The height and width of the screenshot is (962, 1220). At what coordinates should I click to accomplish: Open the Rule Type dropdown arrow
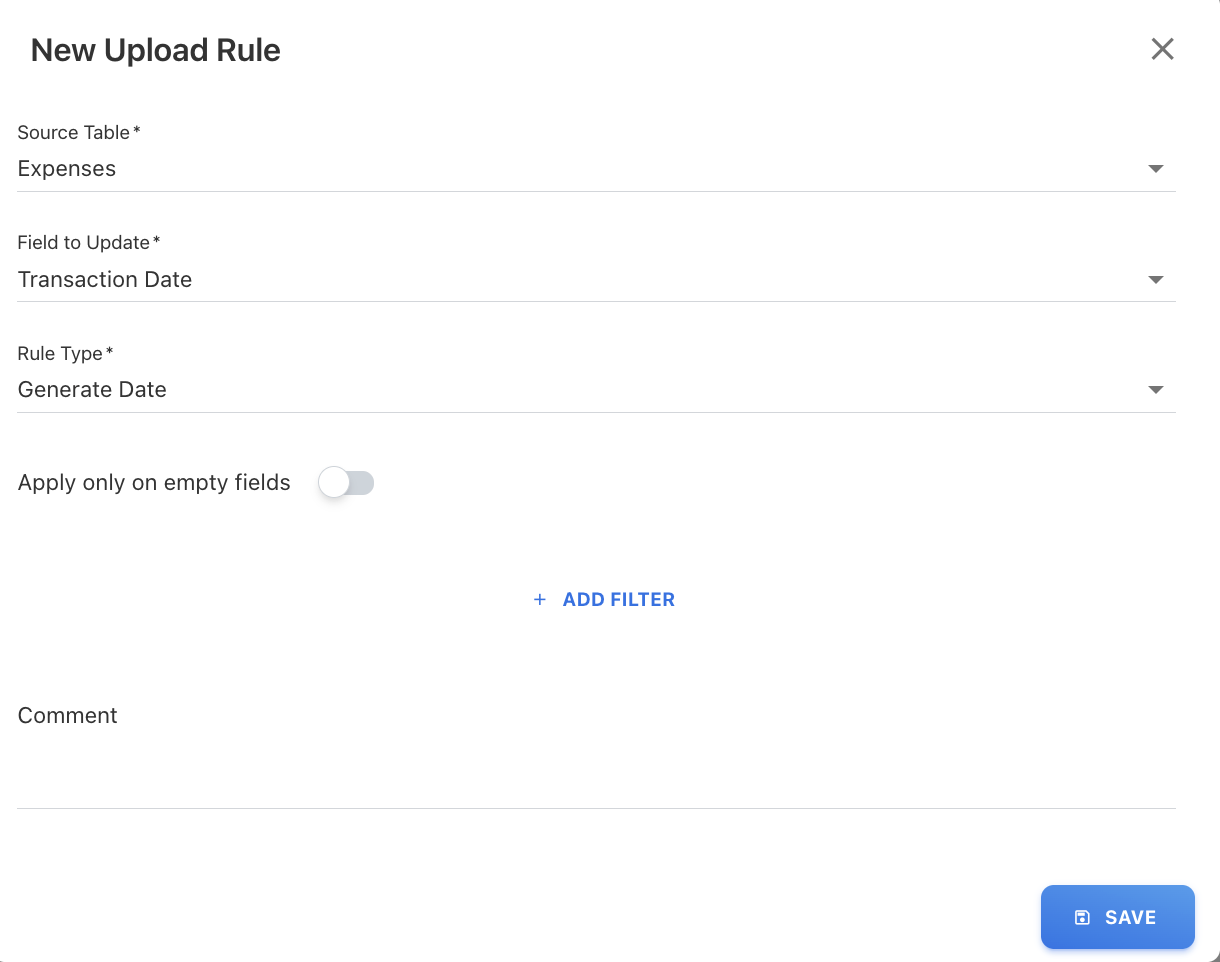point(1156,390)
